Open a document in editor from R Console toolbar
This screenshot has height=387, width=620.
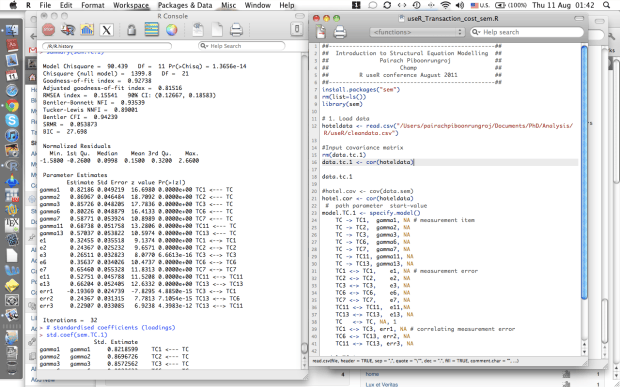pos(198,30)
